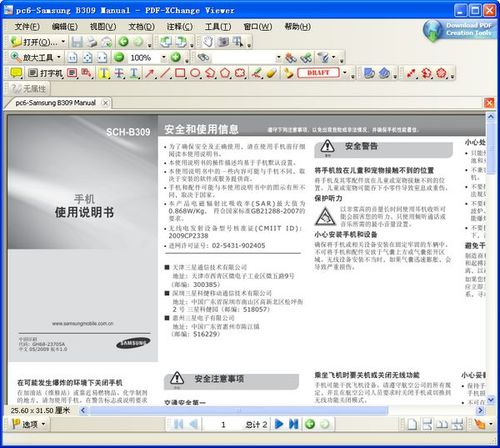Image resolution: width=500 pixels, height=448 pixels.
Task: Select the pc6-Samsung B309 Manual tab
Action: click(56, 103)
